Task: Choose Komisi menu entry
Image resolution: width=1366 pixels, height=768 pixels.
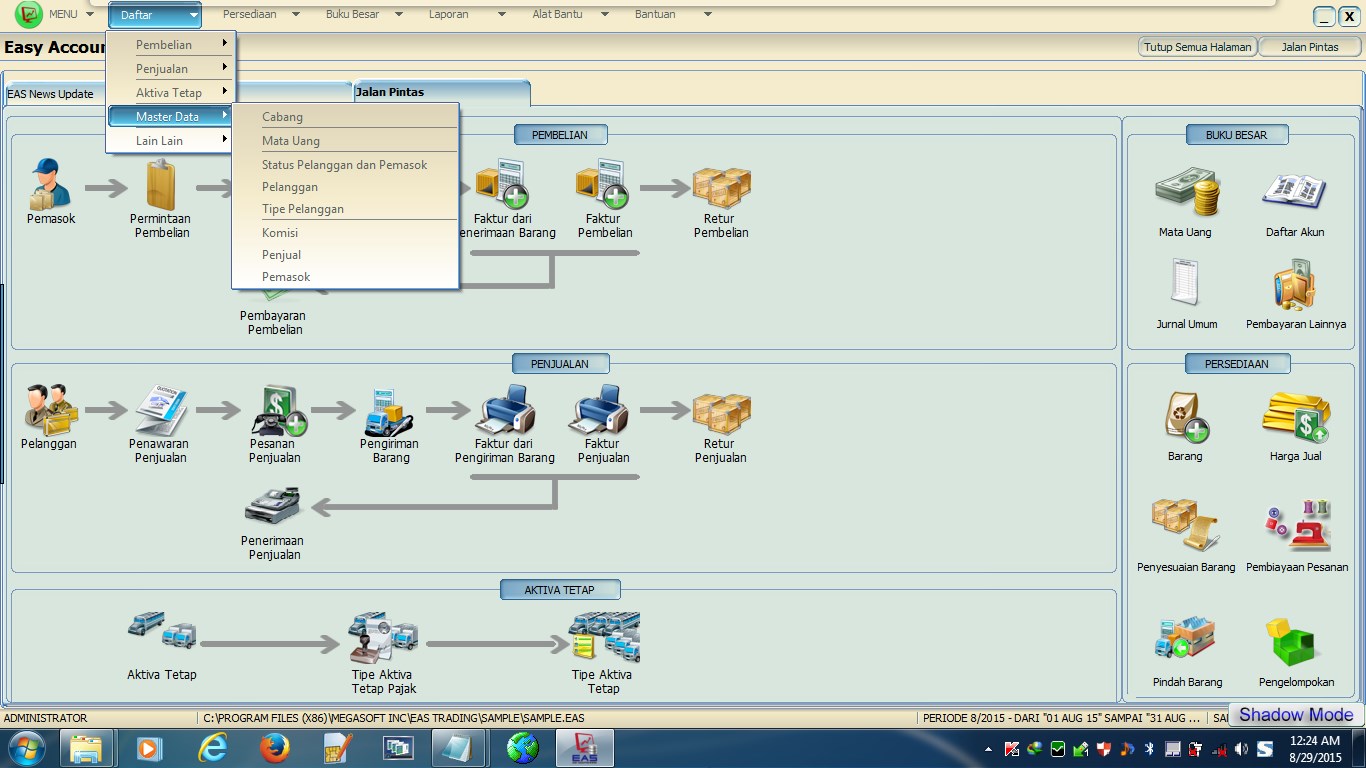Action: [x=345, y=233]
